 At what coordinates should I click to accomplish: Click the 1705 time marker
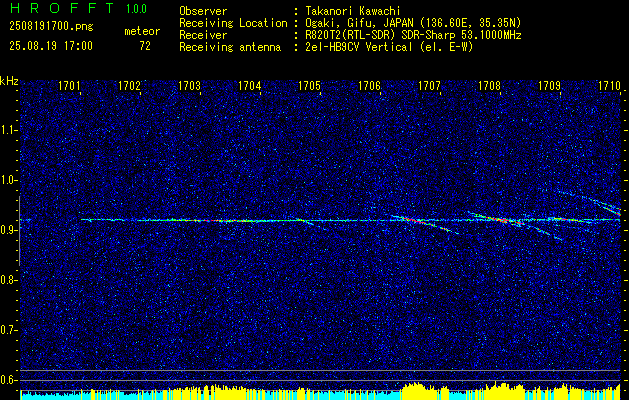tap(310, 85)
